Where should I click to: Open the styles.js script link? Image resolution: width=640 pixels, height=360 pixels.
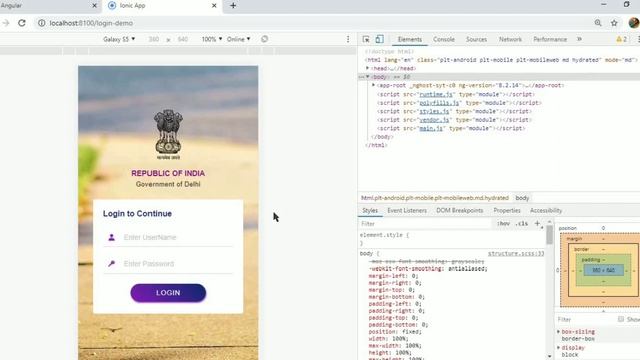coord(434,111)
